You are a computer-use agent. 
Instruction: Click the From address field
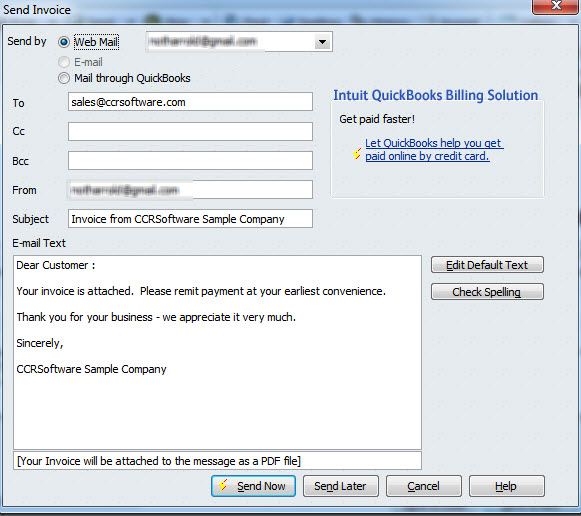click(x=190, y=190)
